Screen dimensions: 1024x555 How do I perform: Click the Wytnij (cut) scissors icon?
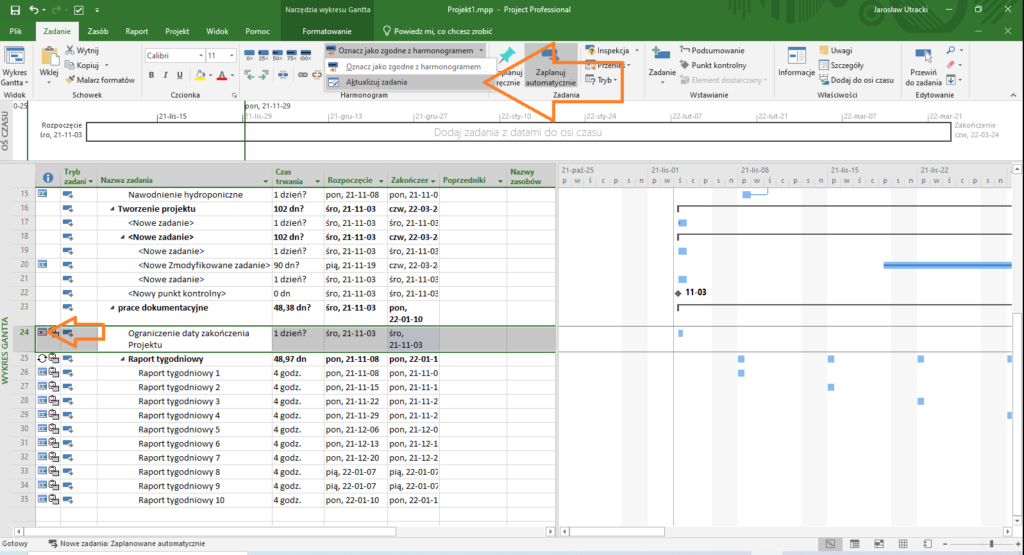pyautogui.click(x=70, y=50)
